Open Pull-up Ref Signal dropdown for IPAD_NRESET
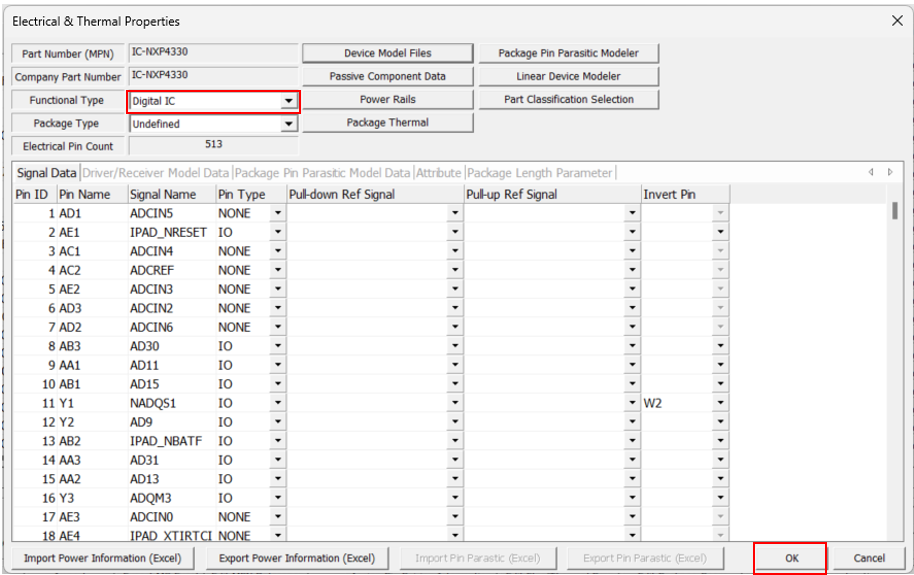 pos(632,232)
